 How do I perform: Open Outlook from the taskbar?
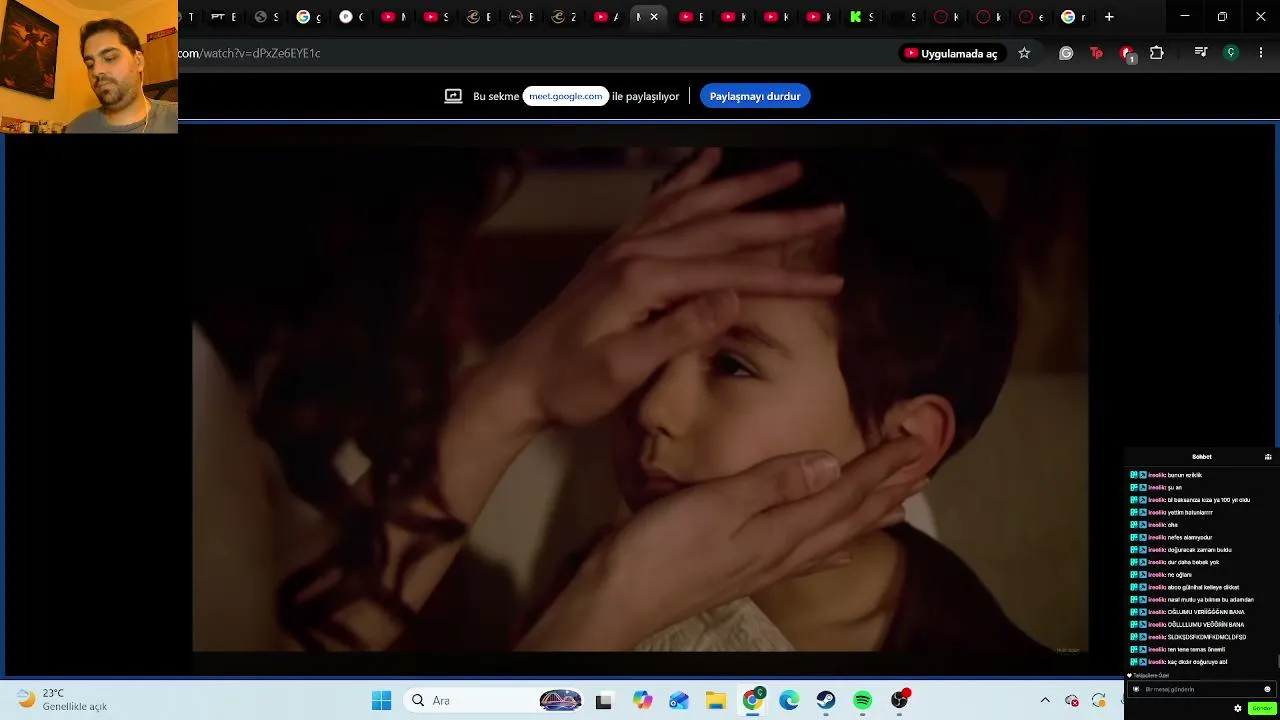(x=679, y=701)
